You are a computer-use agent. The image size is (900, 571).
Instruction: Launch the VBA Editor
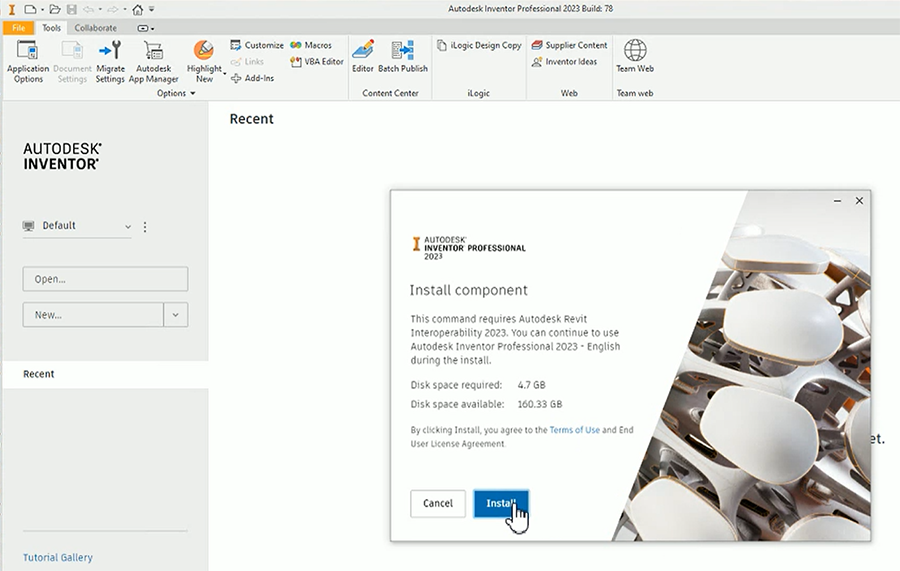click(317, 61)
